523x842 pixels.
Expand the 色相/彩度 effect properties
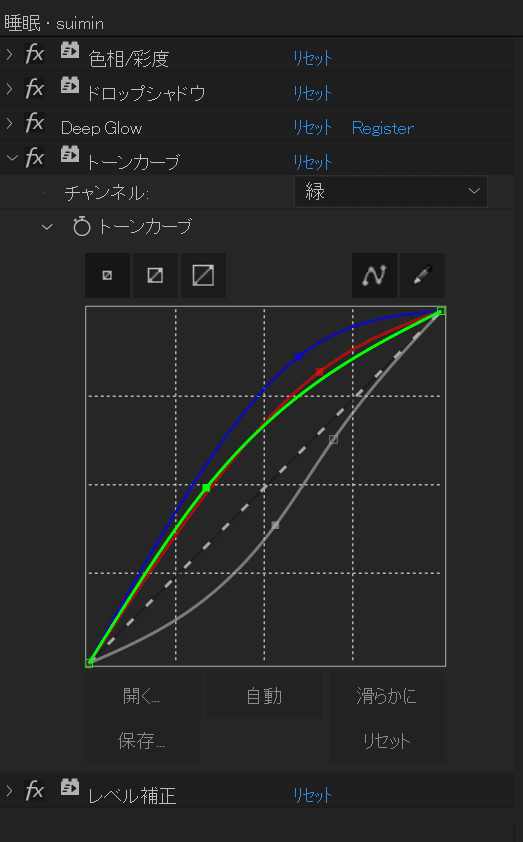point(10,54)
